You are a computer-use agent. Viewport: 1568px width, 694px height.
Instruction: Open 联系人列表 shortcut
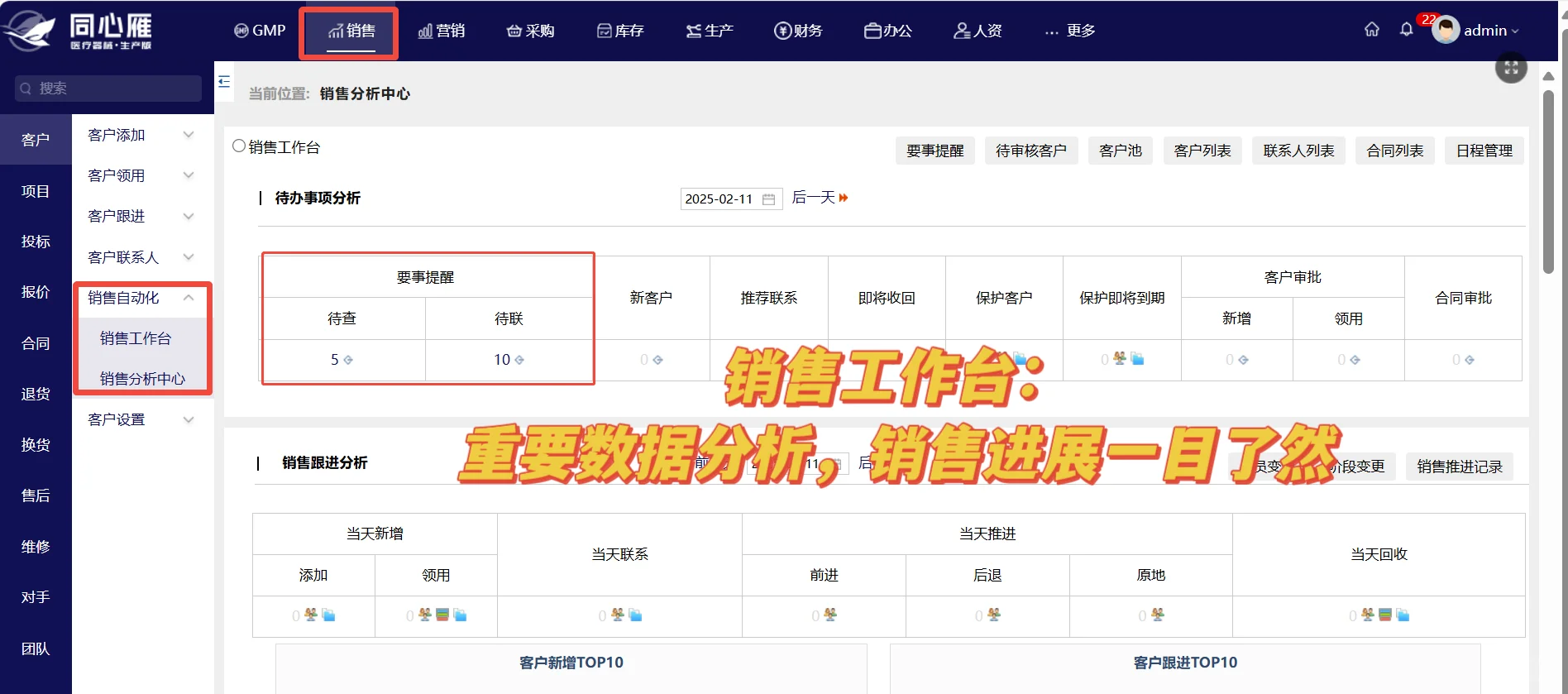(x=1298, y=151)
